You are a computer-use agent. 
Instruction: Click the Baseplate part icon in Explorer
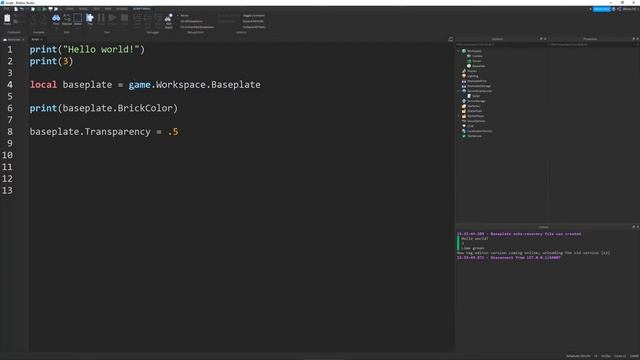(469, 66)
